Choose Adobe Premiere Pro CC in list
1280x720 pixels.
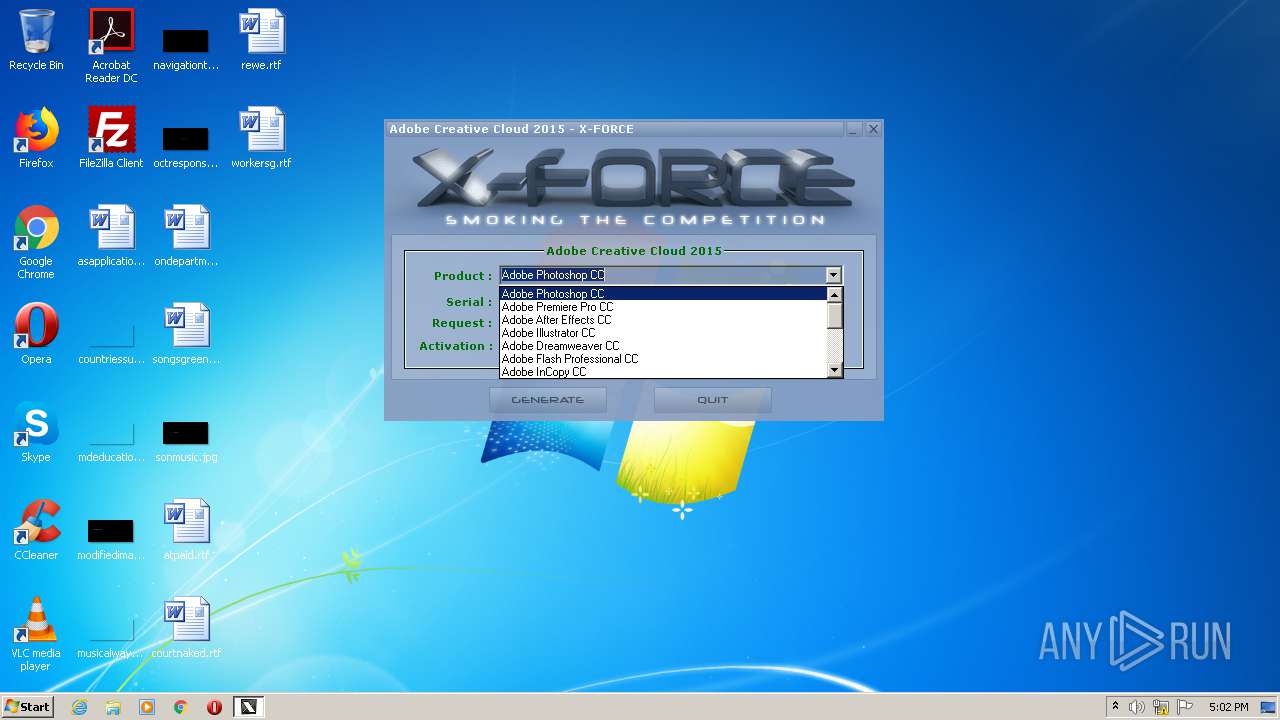tap(663, 307)
